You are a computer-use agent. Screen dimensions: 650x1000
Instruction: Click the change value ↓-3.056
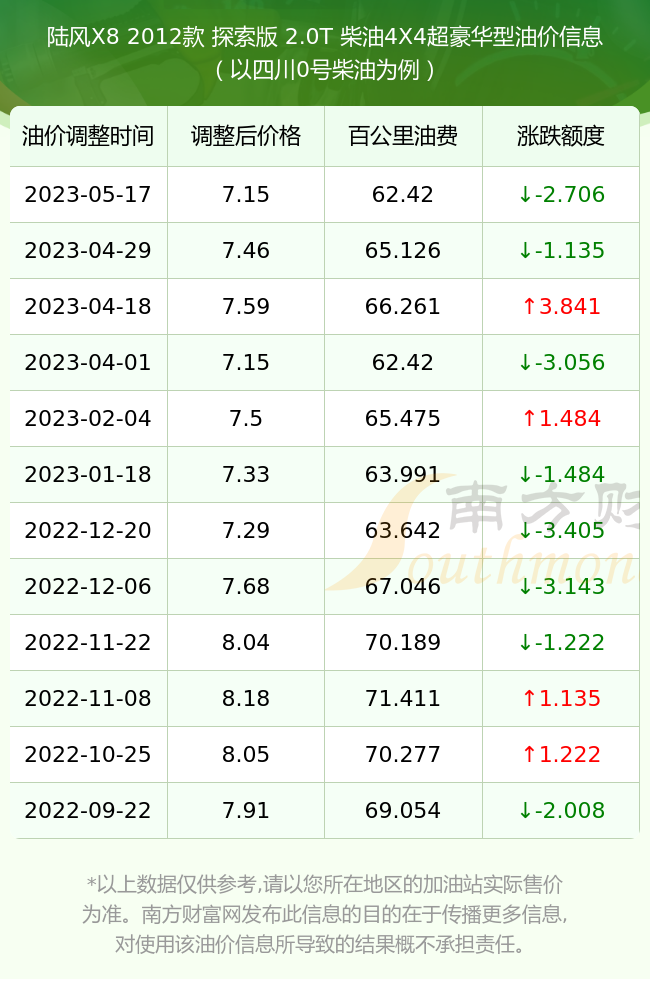click(x=561, y=363)
